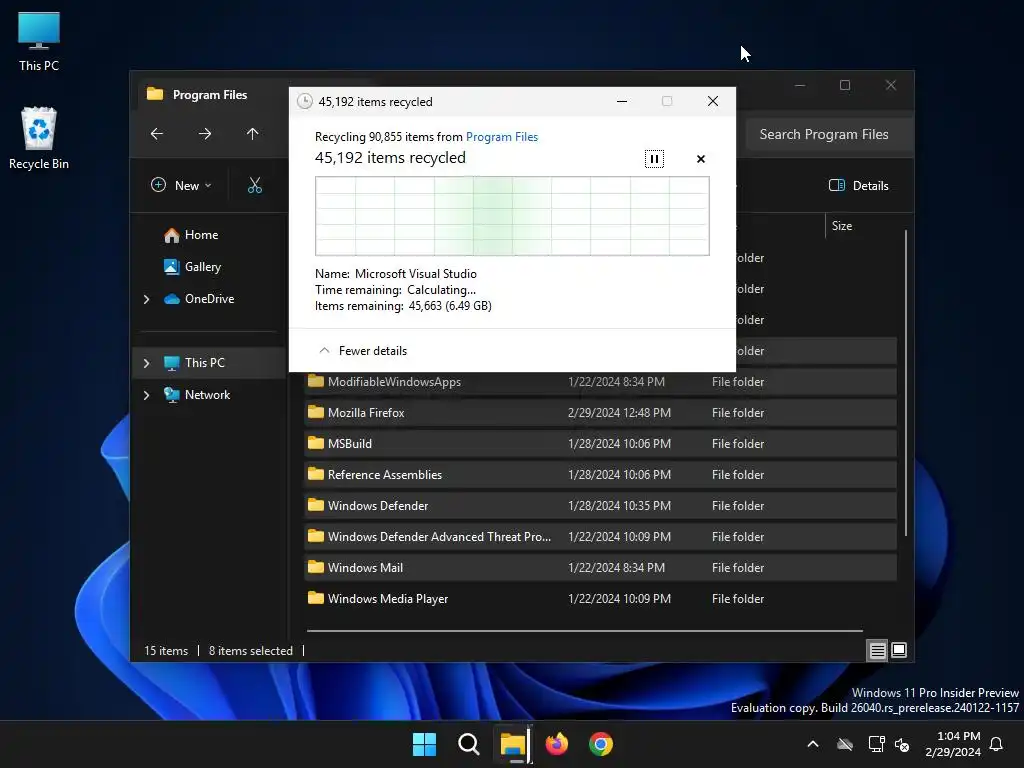Viewport: 1024px width, 768px height.
Task: Click File Explorer taskbar icon
Action: coord(513,744)
